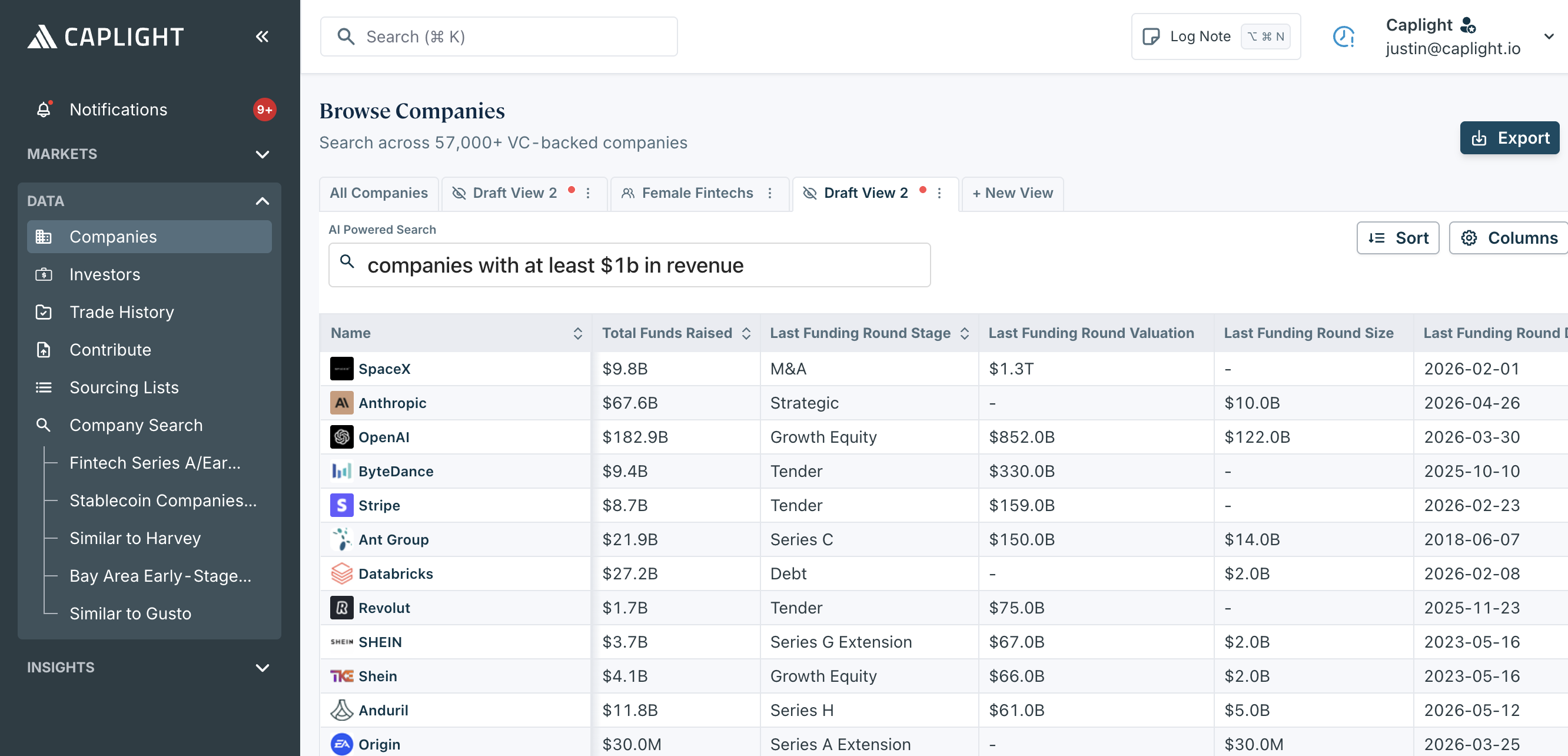
Task: Click the Anthropic company logo
Action: point(341,403)
